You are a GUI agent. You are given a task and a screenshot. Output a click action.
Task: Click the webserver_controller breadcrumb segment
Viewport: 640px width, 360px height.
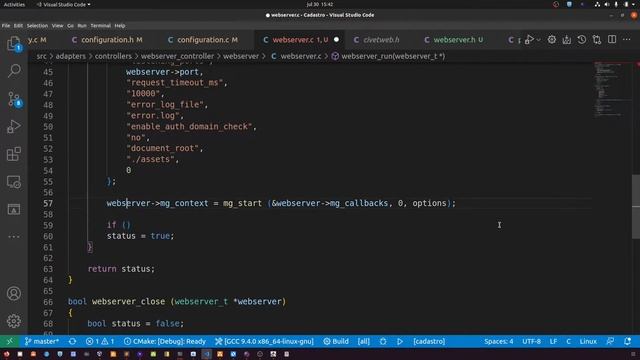(x=178, y=56)
